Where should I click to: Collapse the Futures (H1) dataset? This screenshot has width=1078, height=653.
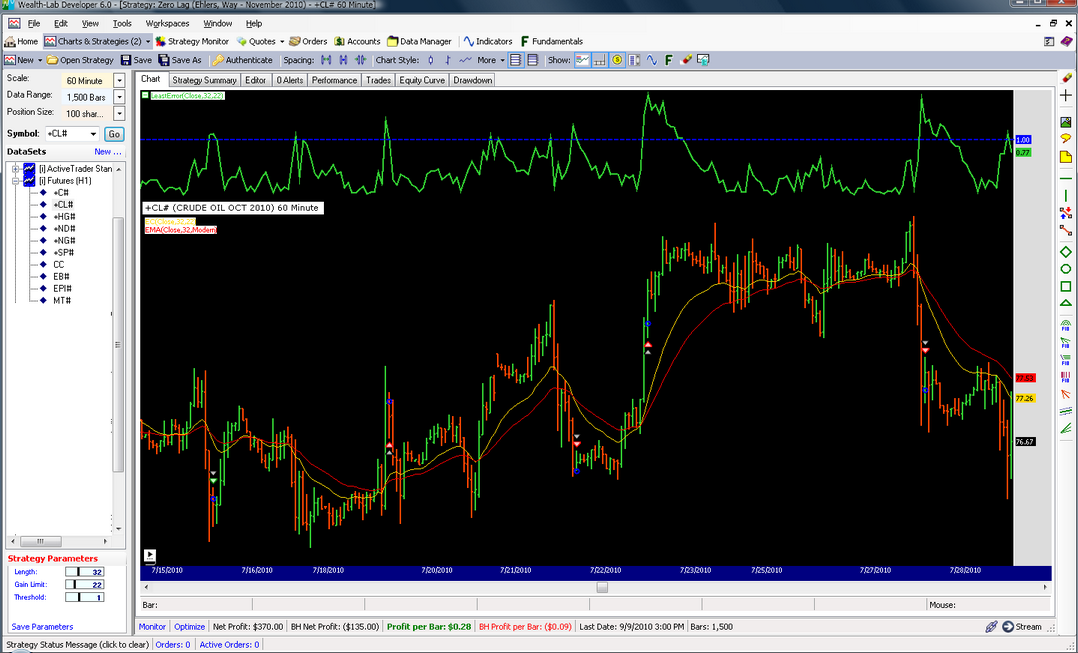pyautogui.click(x=16, y=181)
